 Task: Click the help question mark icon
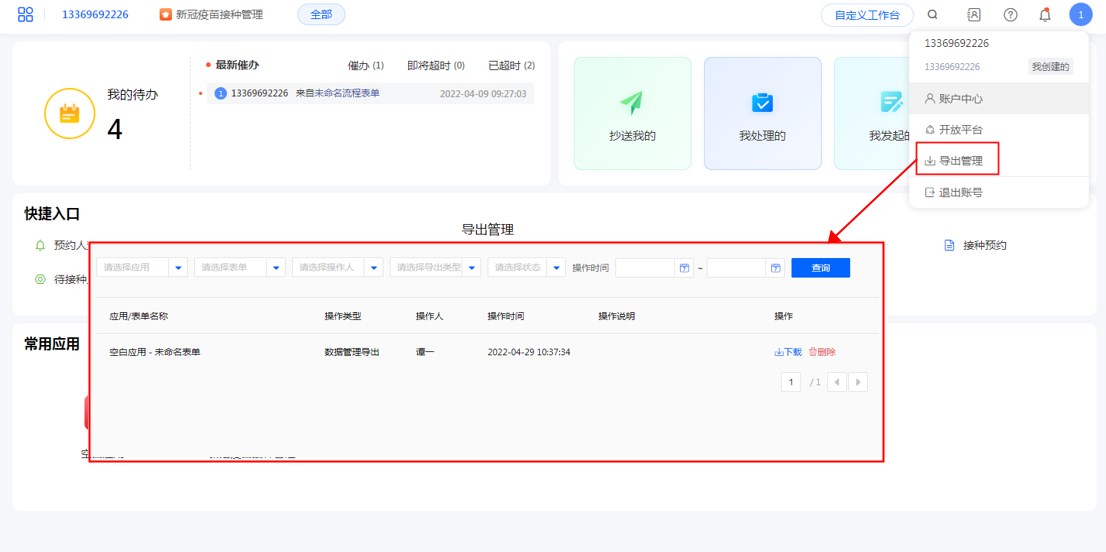pyautogui.click(x=1010, y=15)
